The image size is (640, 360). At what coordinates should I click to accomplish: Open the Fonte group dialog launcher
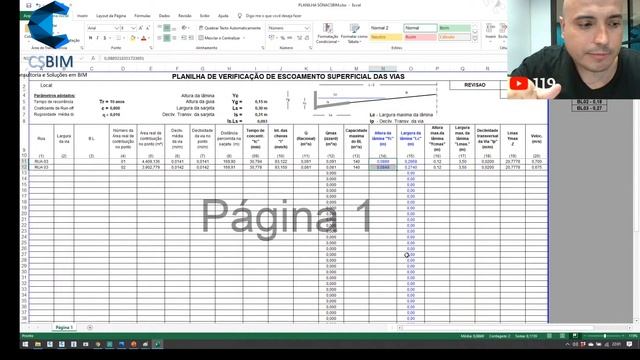click(151, 48)
